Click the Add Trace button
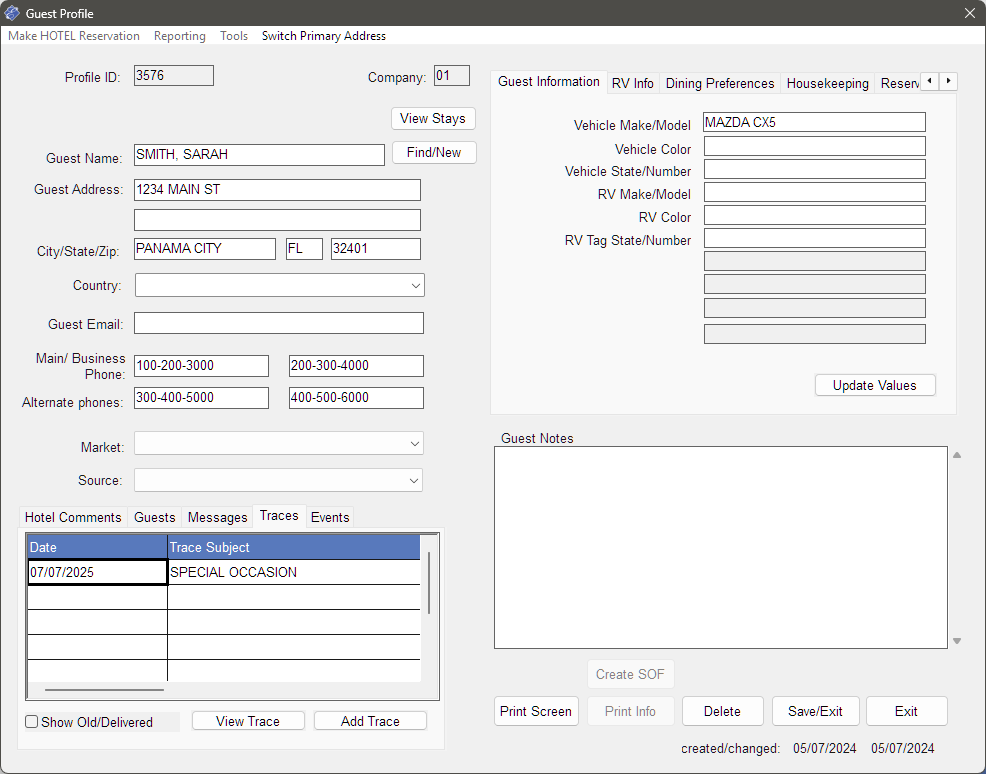986x774 pixels. (370, 721)
